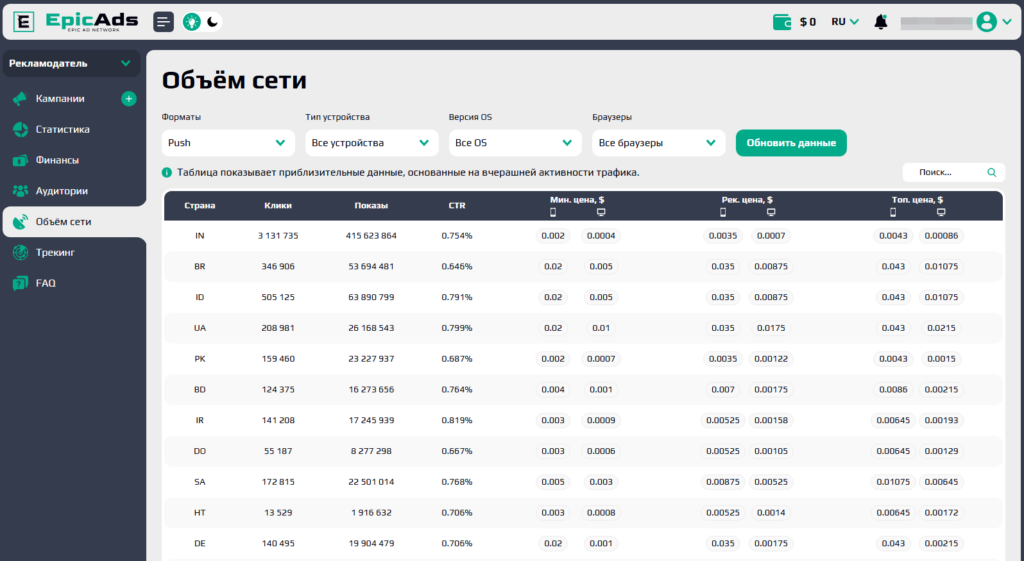Click desktop icon under Рек. цена
The width and height of the screenshot is (1024, 561).
771,212
